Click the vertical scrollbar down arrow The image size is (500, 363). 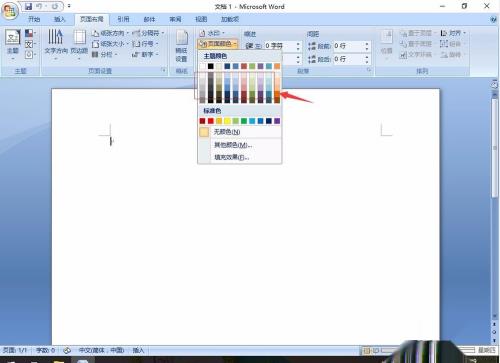pos(494,316)
